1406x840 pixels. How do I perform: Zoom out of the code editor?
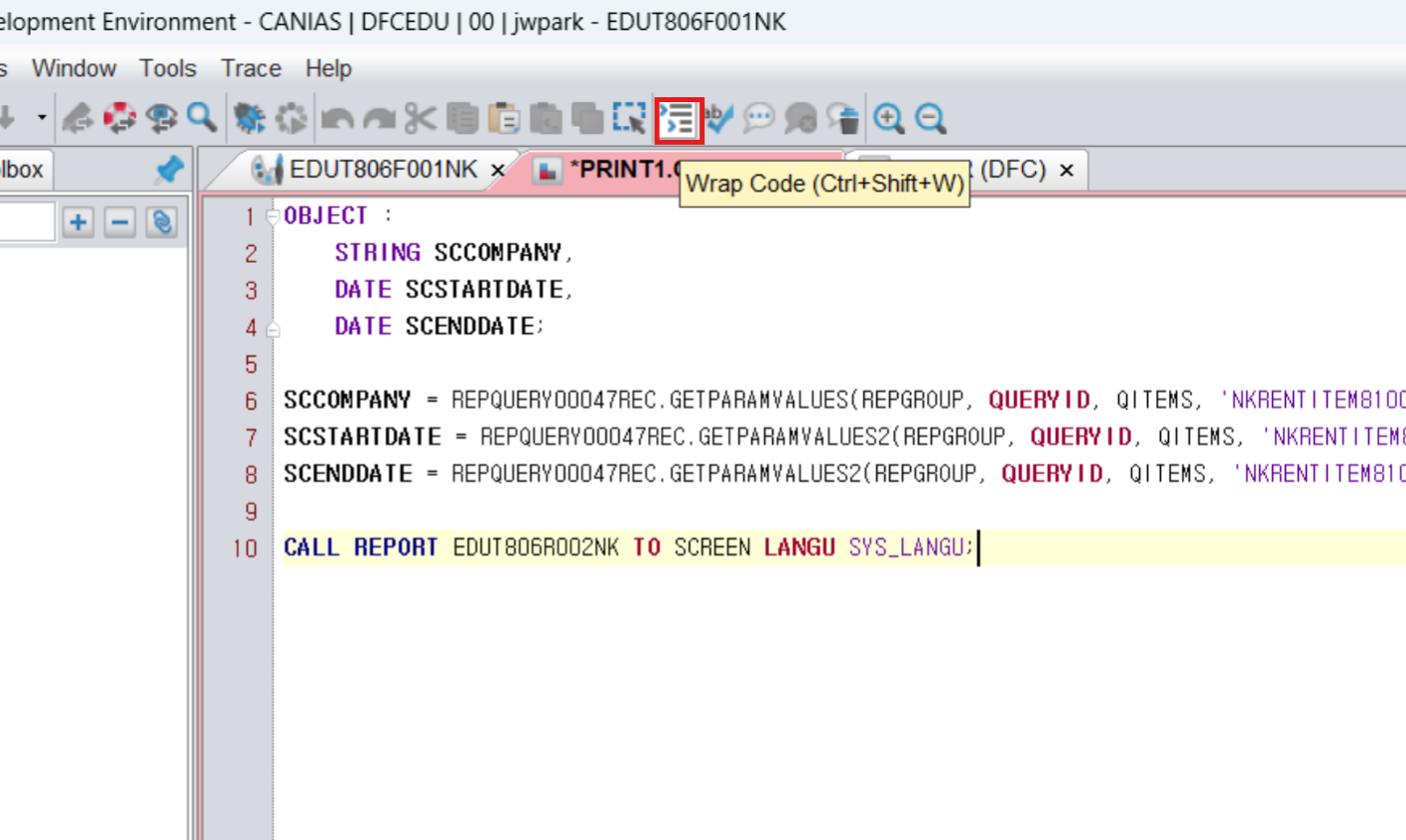pos(931,119)
